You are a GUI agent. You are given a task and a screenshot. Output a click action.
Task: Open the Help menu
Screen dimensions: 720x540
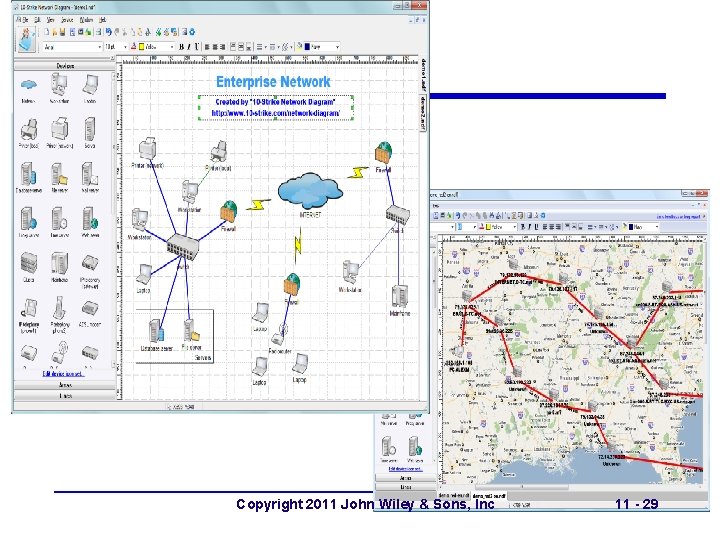pyautogui.click(x=102, y=20)
